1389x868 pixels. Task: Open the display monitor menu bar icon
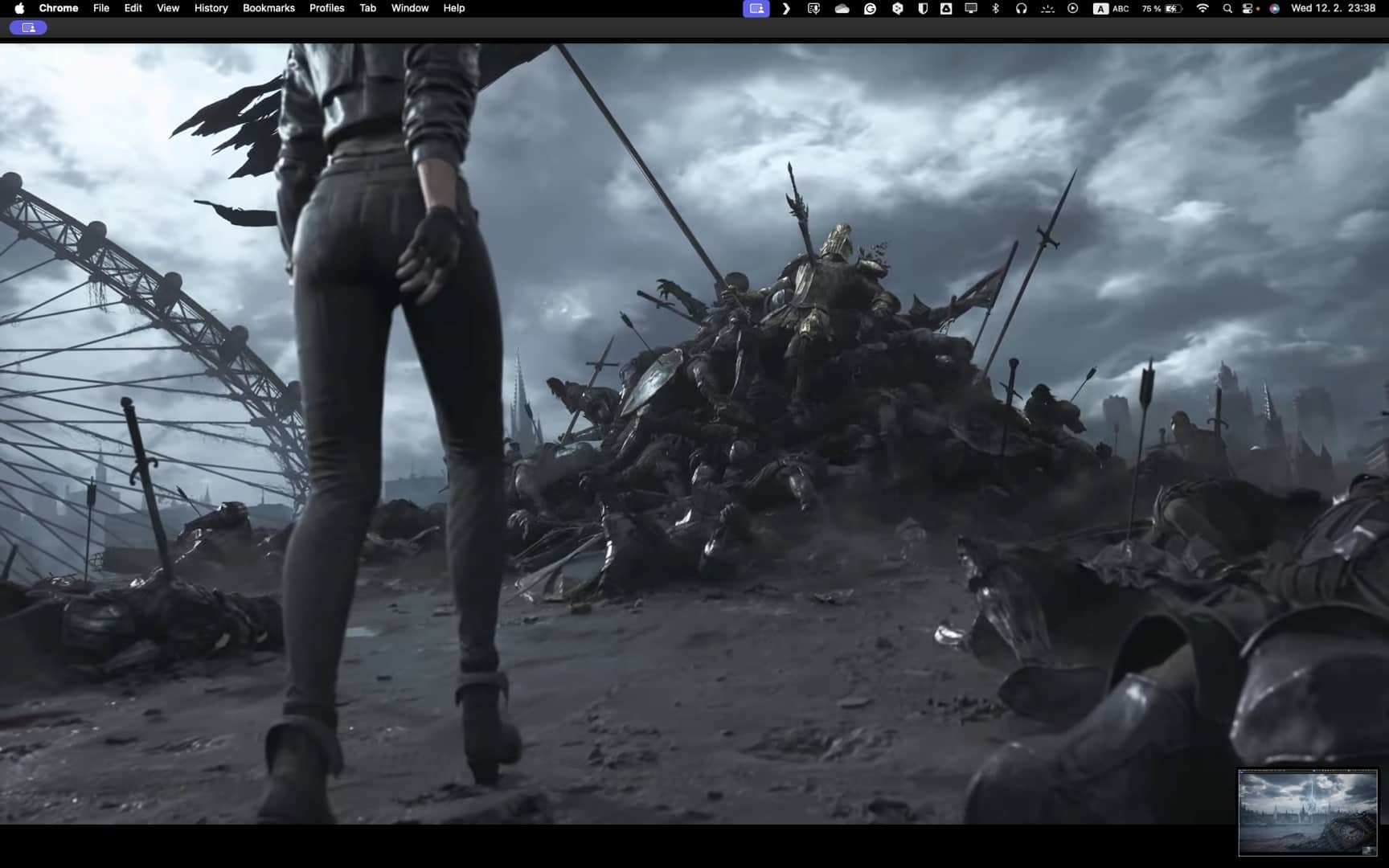point(971,8)
